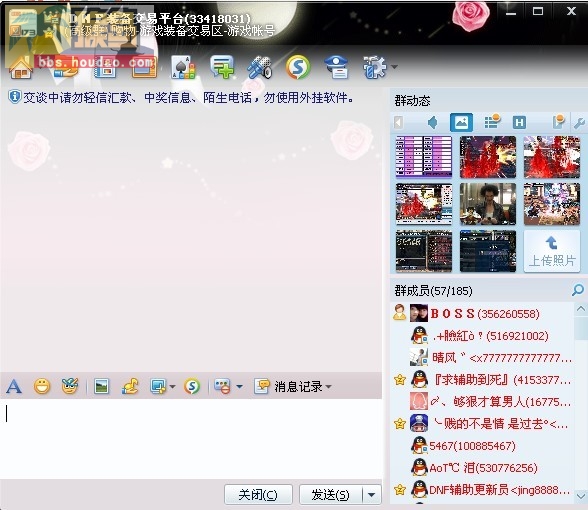Click the 发送(S) send button
The width and height of the screenshot is (588, 510).
click(x=331, y=495)
